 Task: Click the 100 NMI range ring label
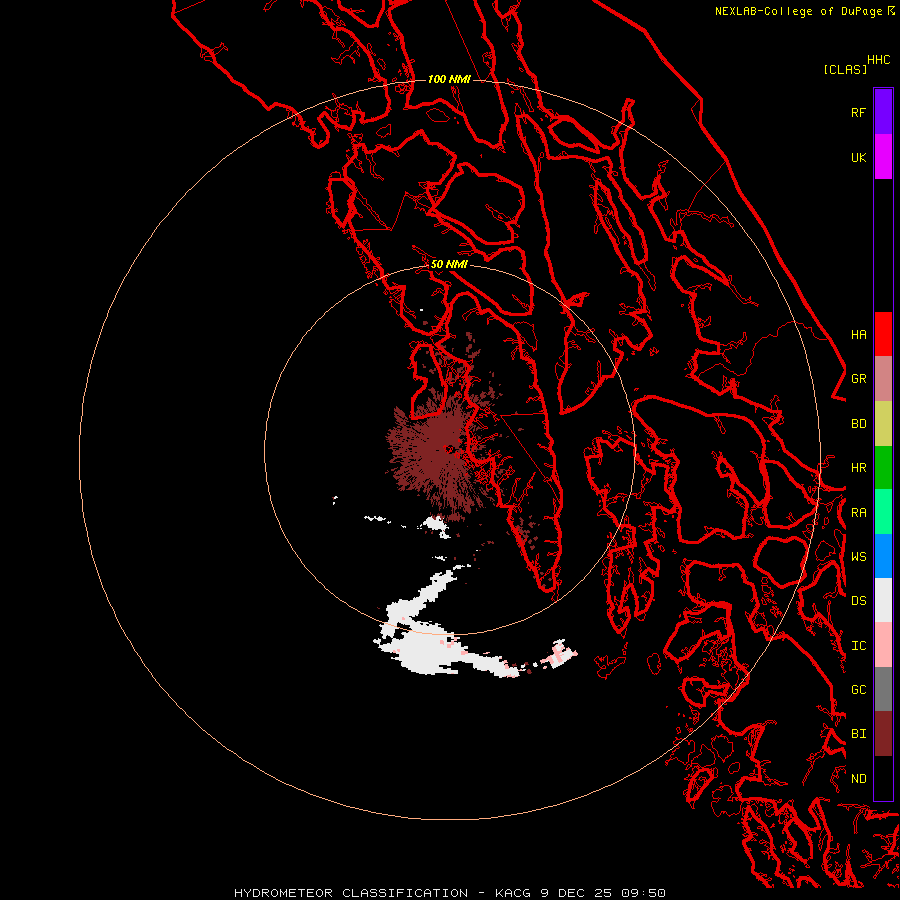coord(449,79)
